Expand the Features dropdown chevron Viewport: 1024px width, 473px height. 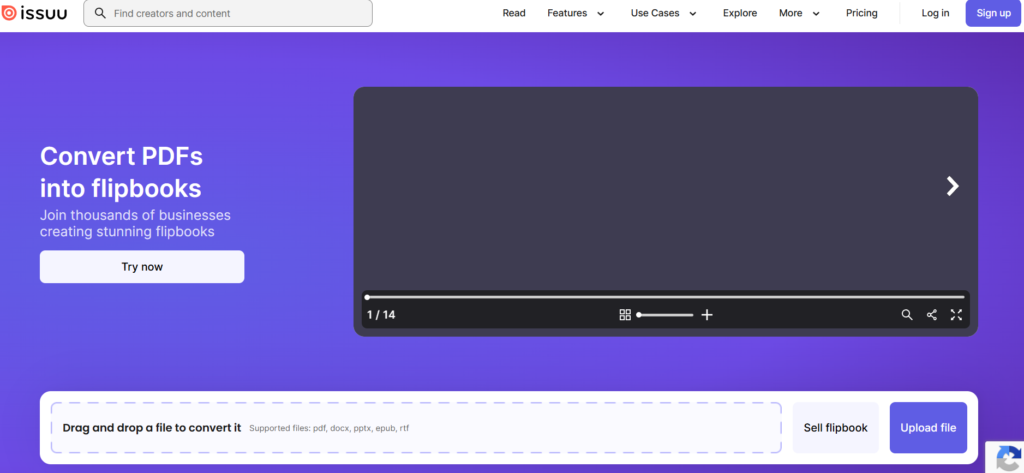(x=601, y=14)
